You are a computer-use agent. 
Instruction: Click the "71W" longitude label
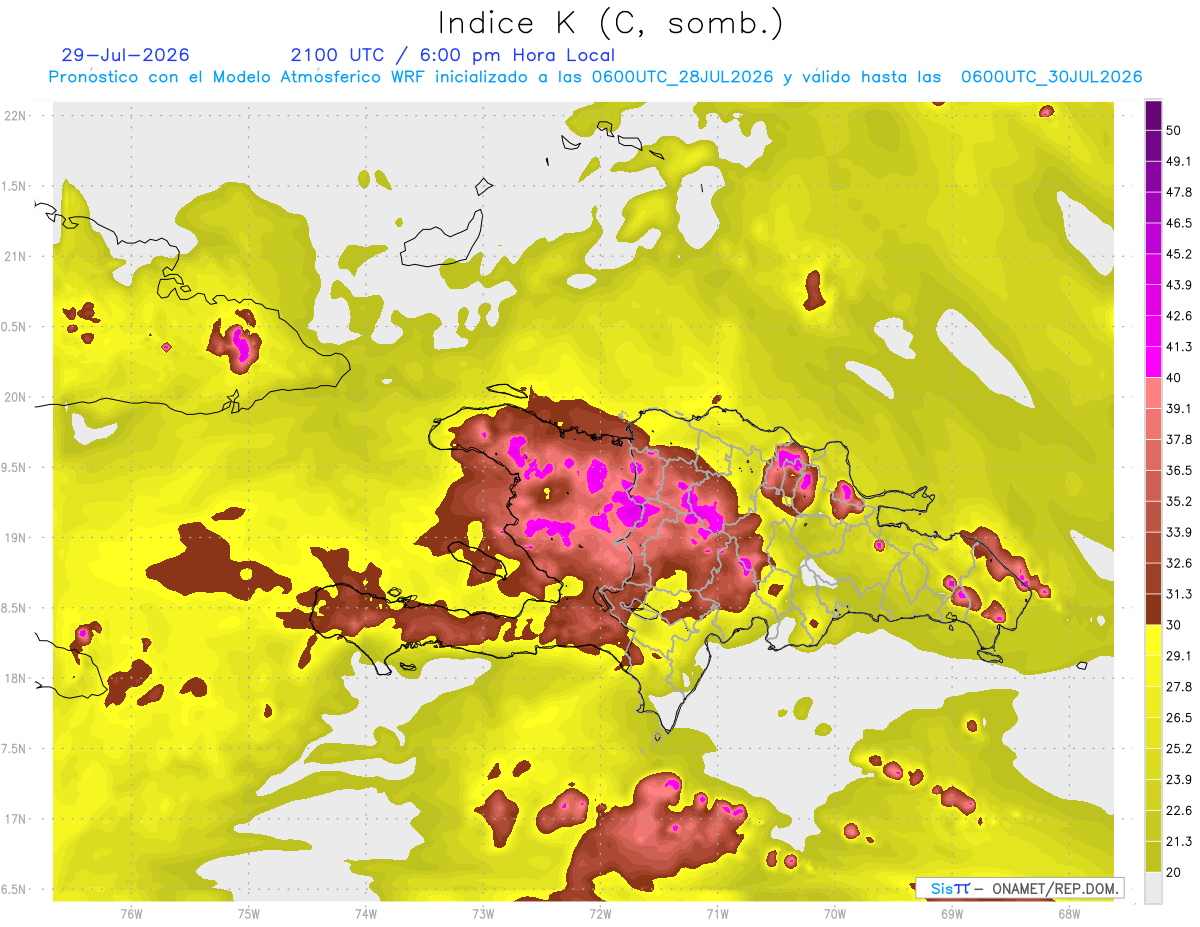tap(717, 913)
